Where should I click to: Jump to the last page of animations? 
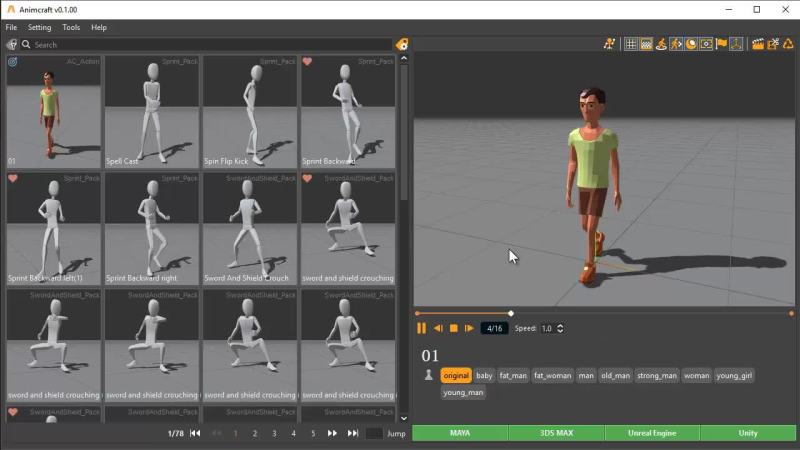click(x=353, y=433)
